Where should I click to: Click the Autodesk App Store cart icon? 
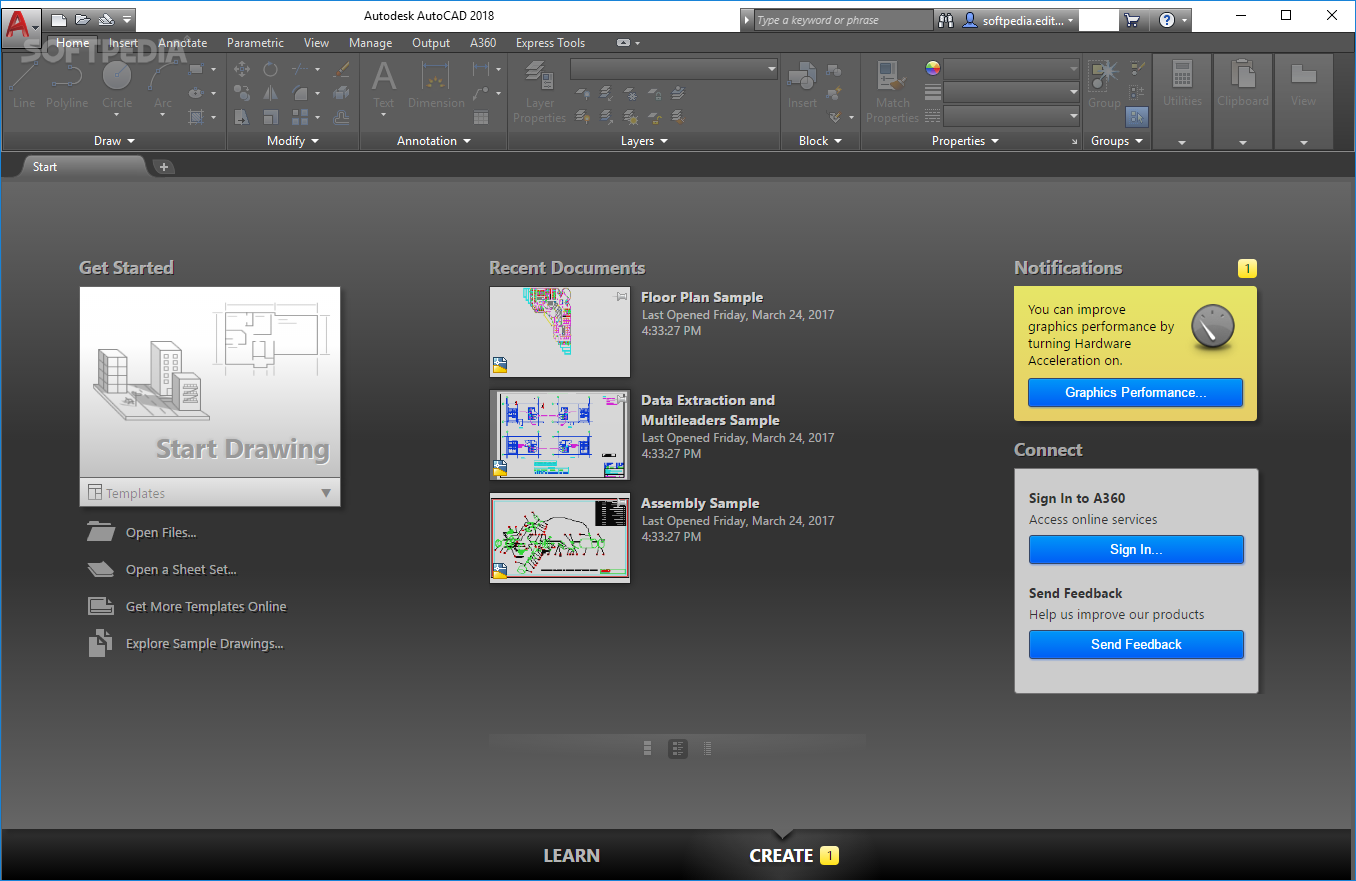[x=1132, y=19]
